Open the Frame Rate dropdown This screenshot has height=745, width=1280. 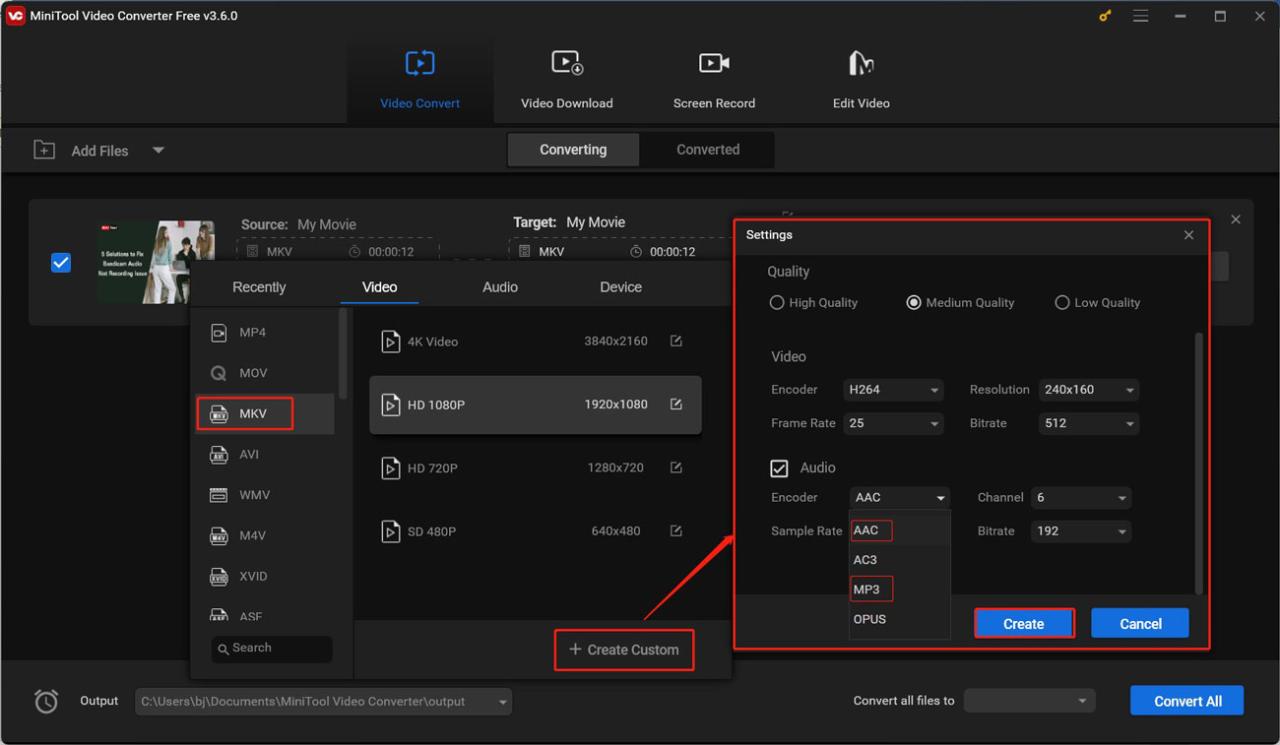point(893,424)
